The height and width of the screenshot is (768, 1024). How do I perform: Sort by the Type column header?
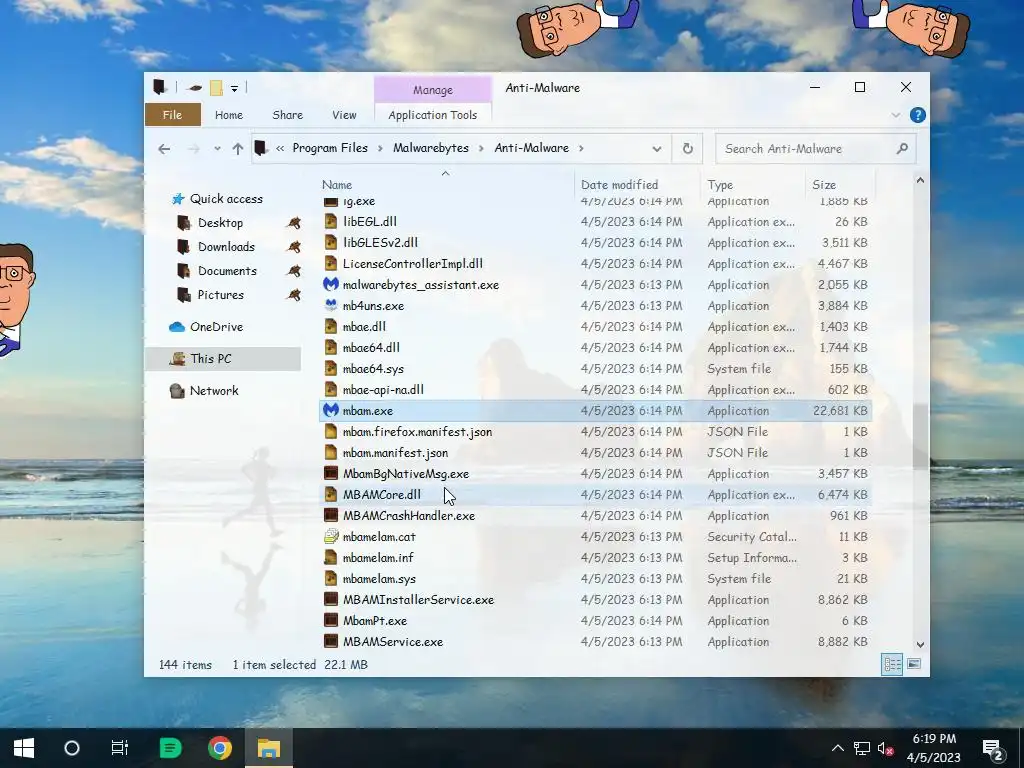pos(720,185)
